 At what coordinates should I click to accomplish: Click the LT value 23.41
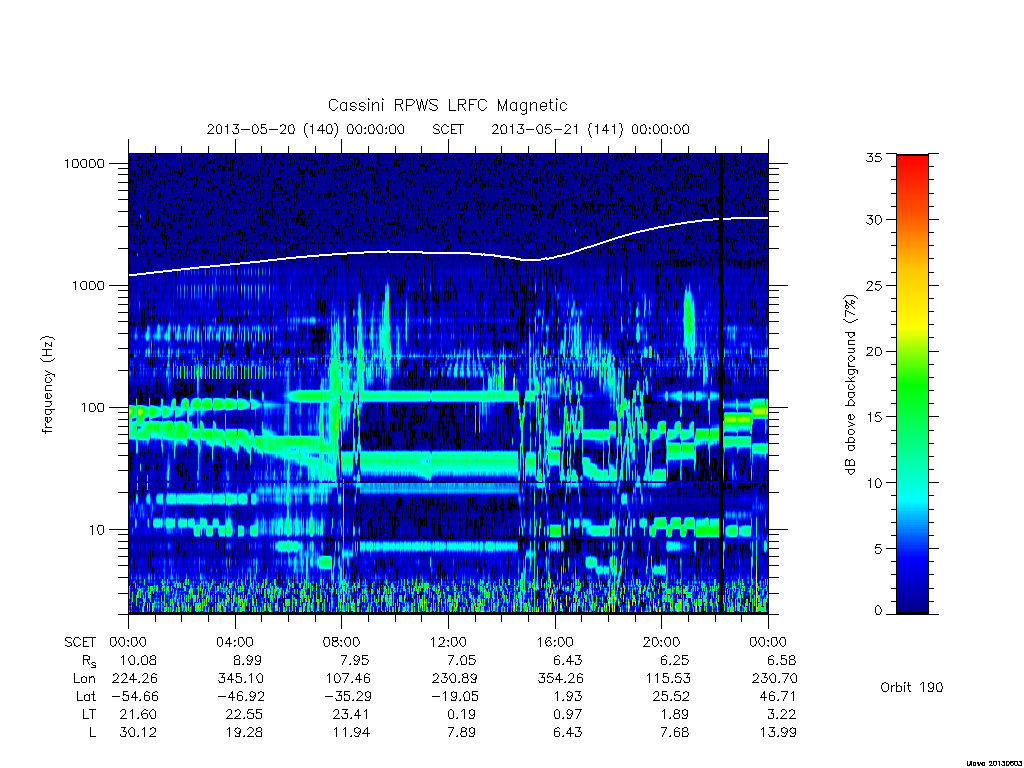(351, 714)
